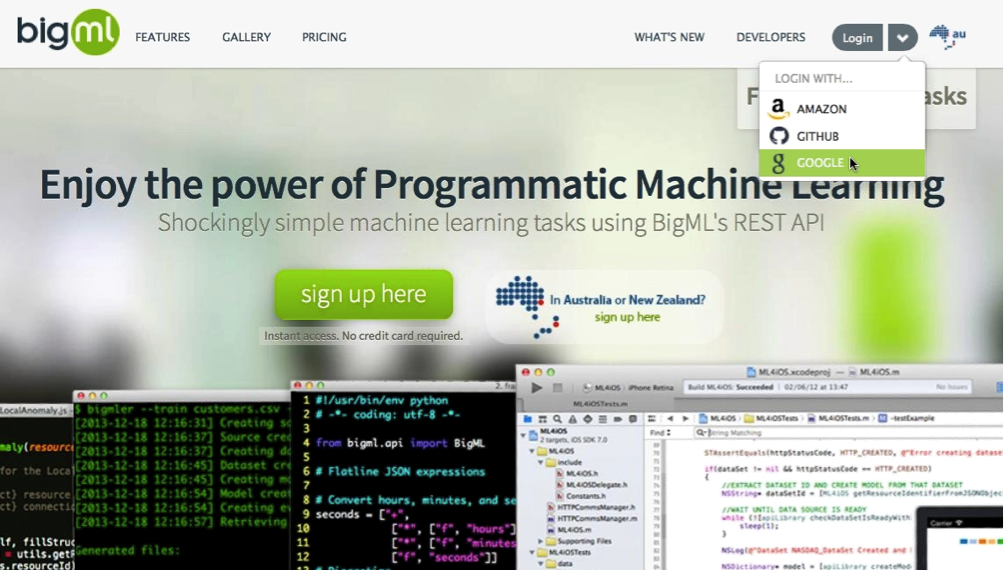Open the Developers page
Image resolution: width=1004 pixels, height=570 pixels.
[770, 37]
